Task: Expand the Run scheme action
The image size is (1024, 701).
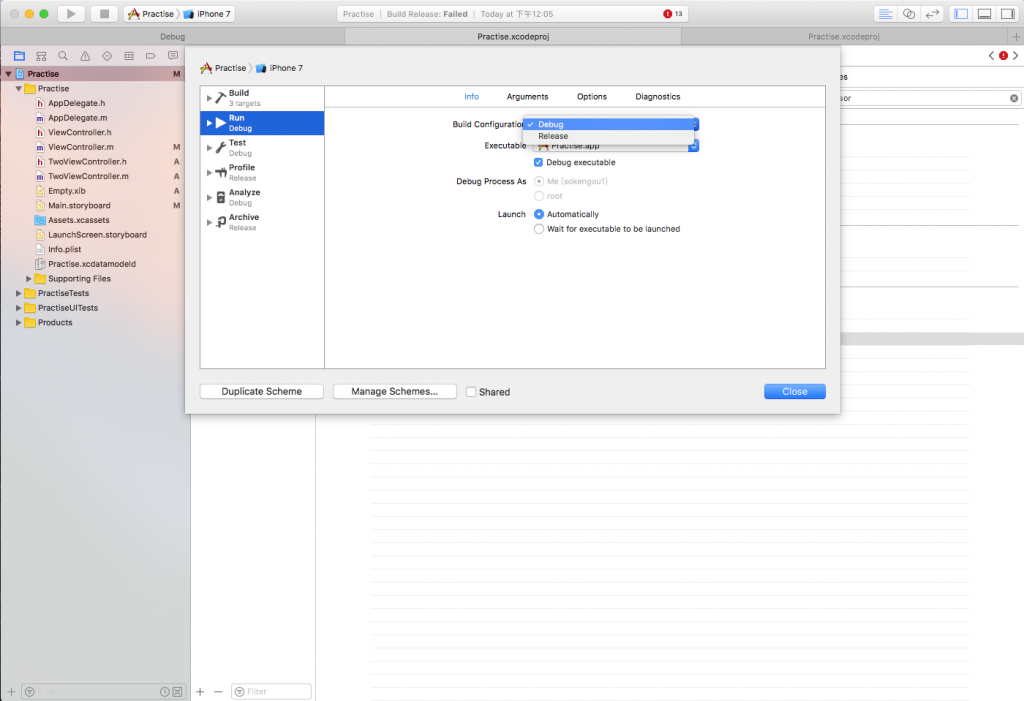Action: coord(209,123)
